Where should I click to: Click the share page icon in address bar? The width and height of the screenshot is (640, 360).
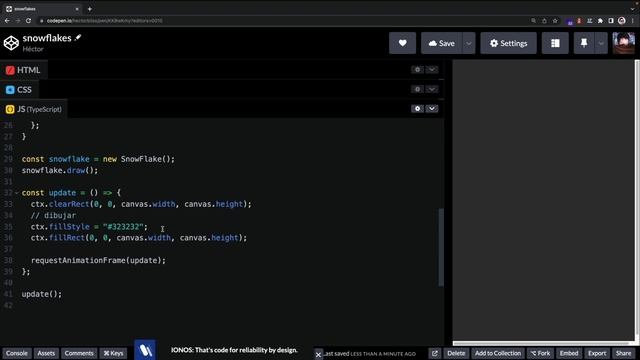pyautogui.click(x=544, y=20)
